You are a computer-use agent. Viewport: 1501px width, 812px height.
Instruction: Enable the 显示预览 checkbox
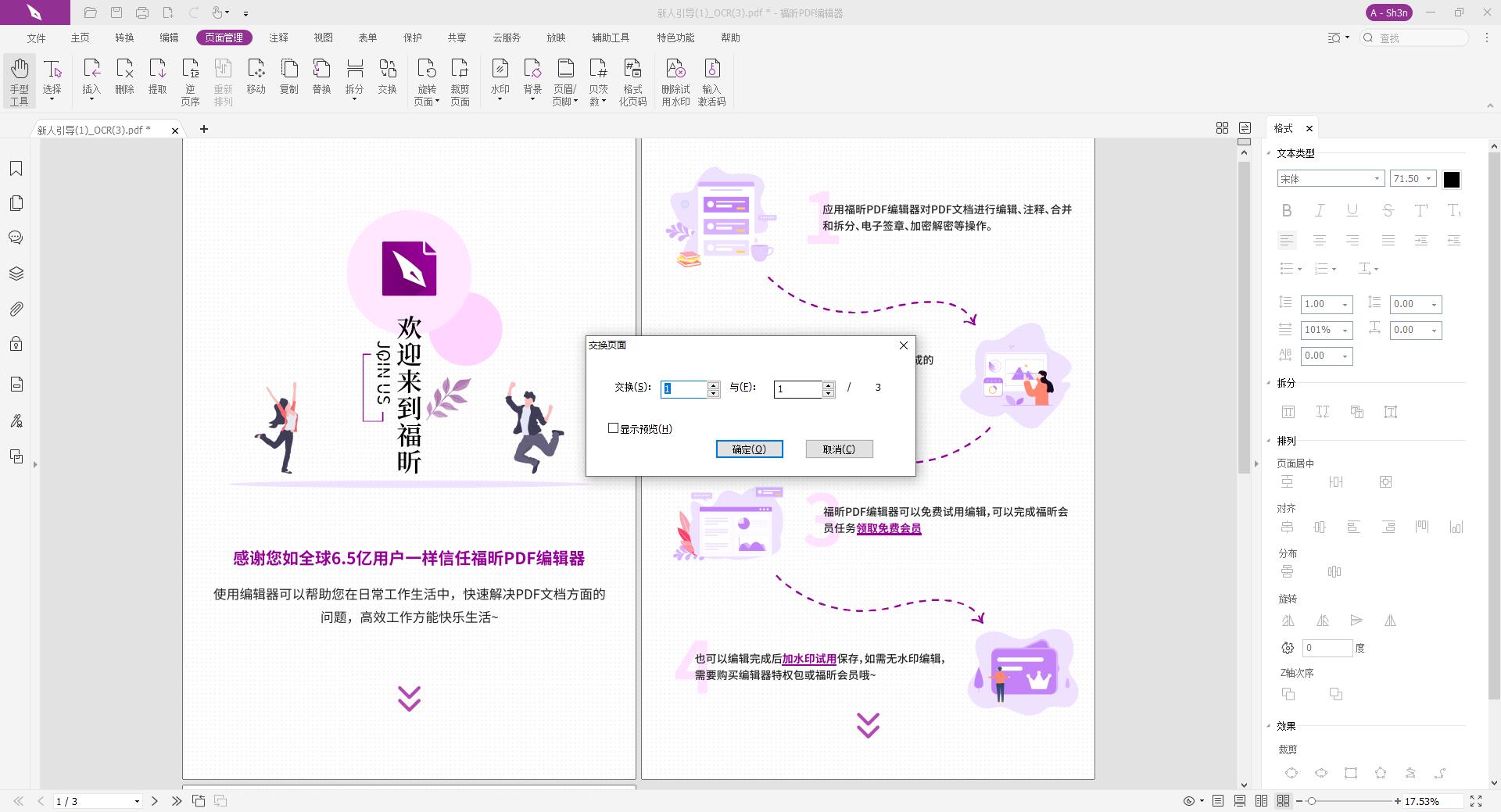(614, 428)
